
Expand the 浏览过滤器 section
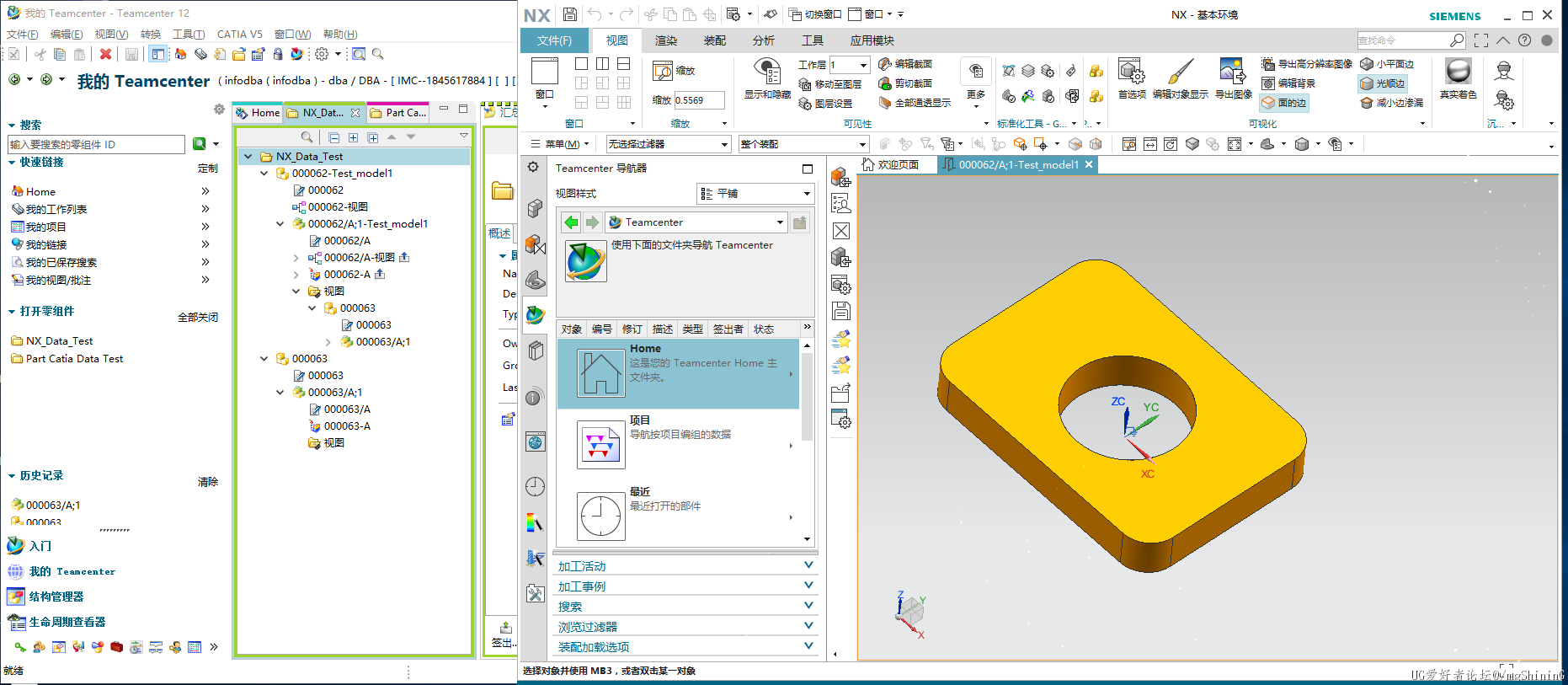(685, 627)
